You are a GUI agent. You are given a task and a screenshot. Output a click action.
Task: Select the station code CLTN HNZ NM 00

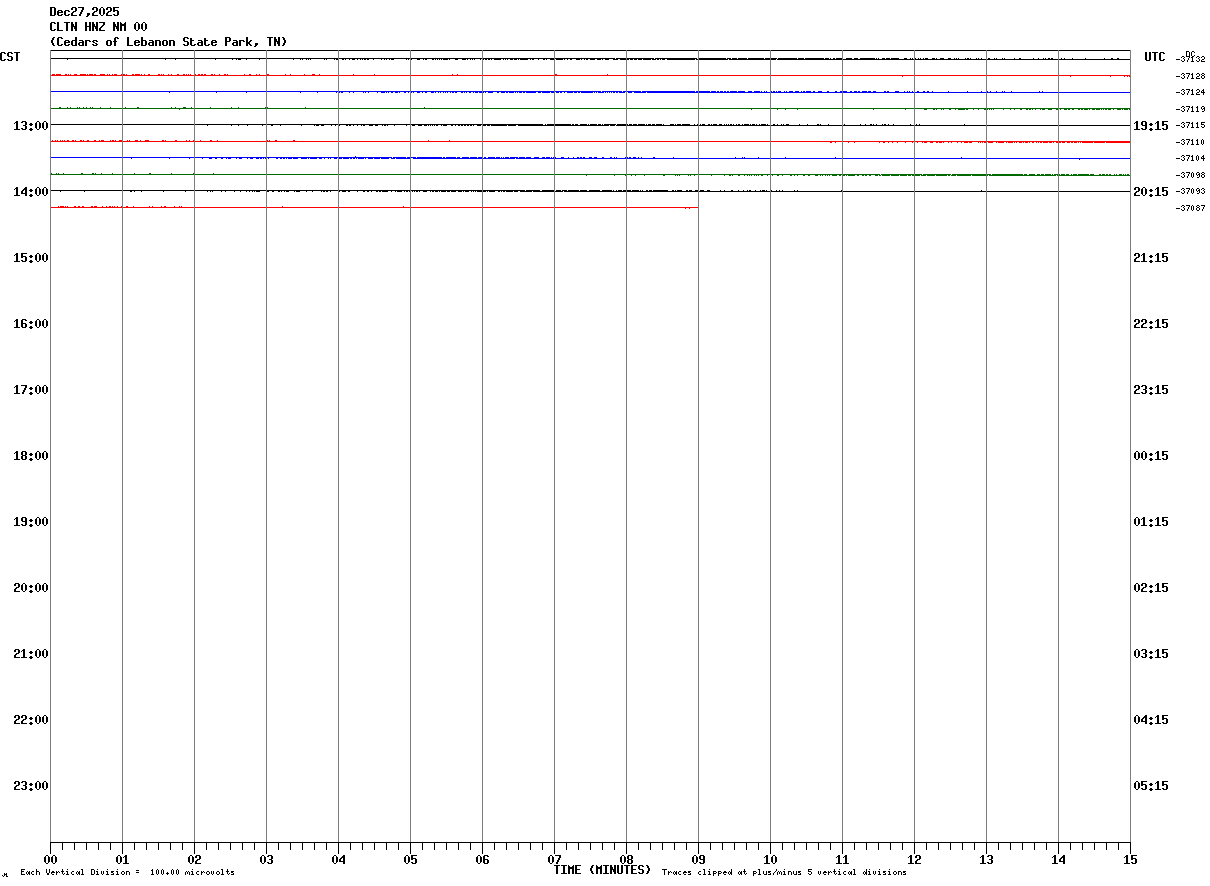pos(98,27)
